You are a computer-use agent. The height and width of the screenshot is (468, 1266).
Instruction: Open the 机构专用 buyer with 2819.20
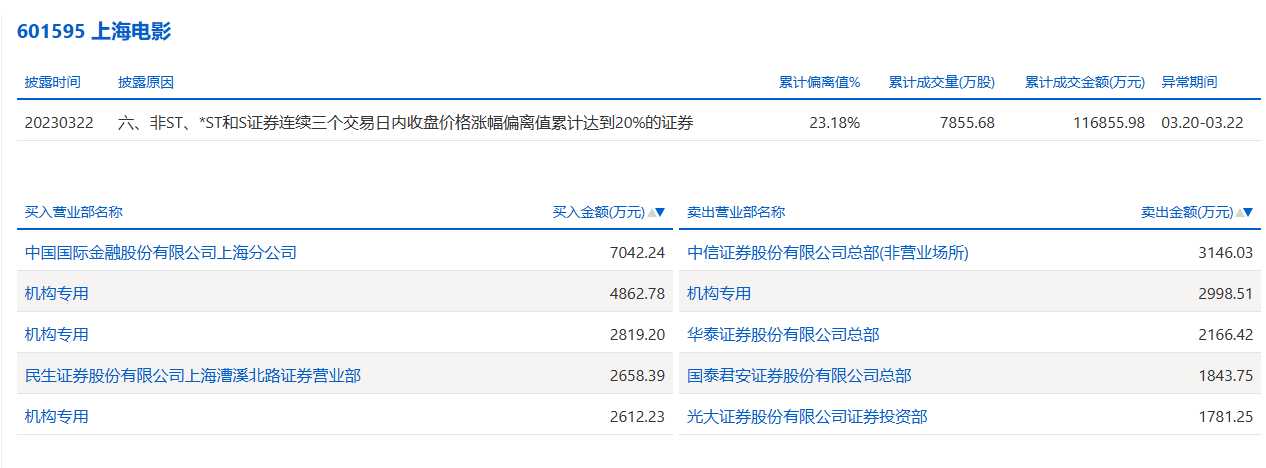pos(57,335)
